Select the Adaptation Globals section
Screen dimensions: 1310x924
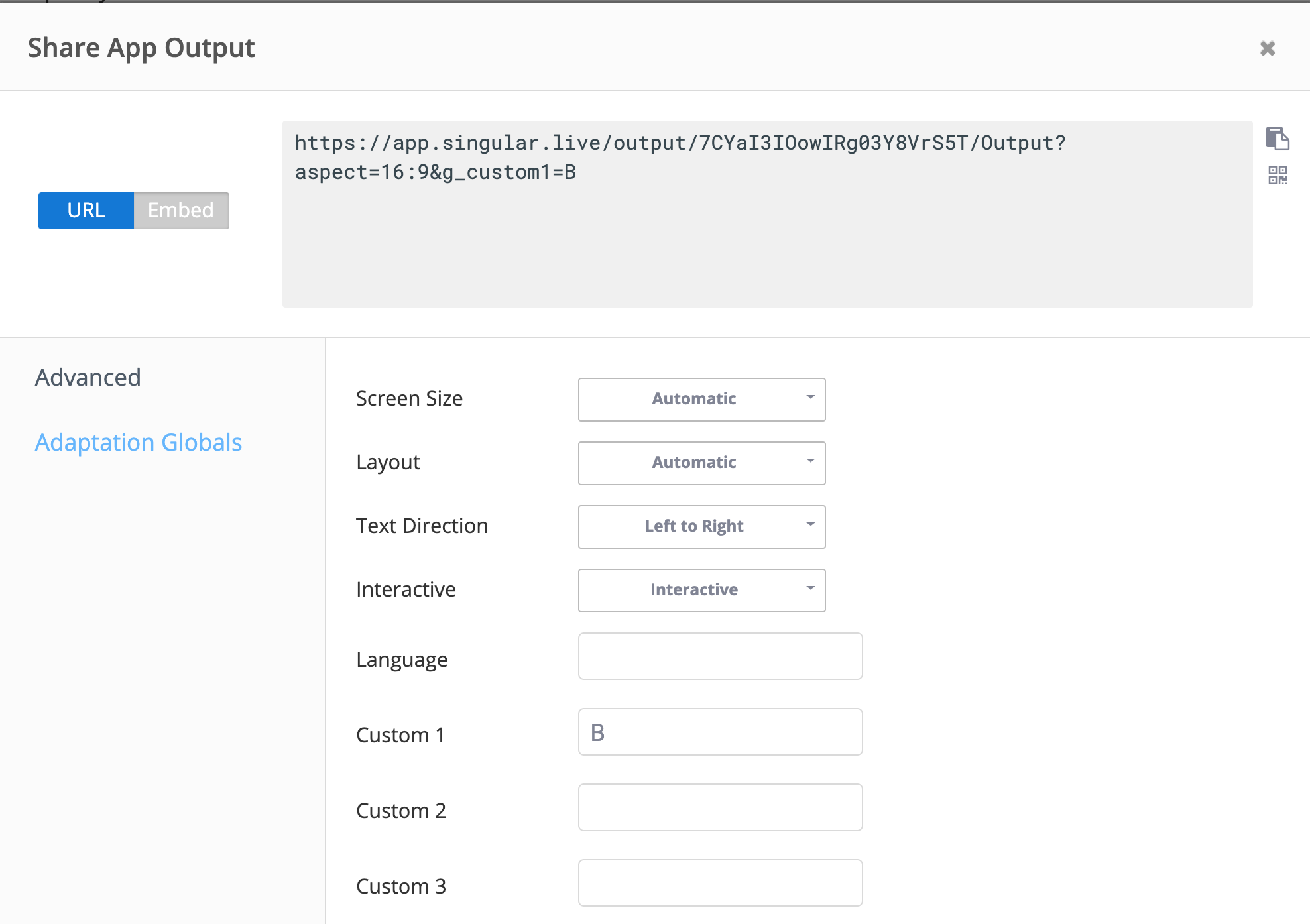[x=139, y=443]
